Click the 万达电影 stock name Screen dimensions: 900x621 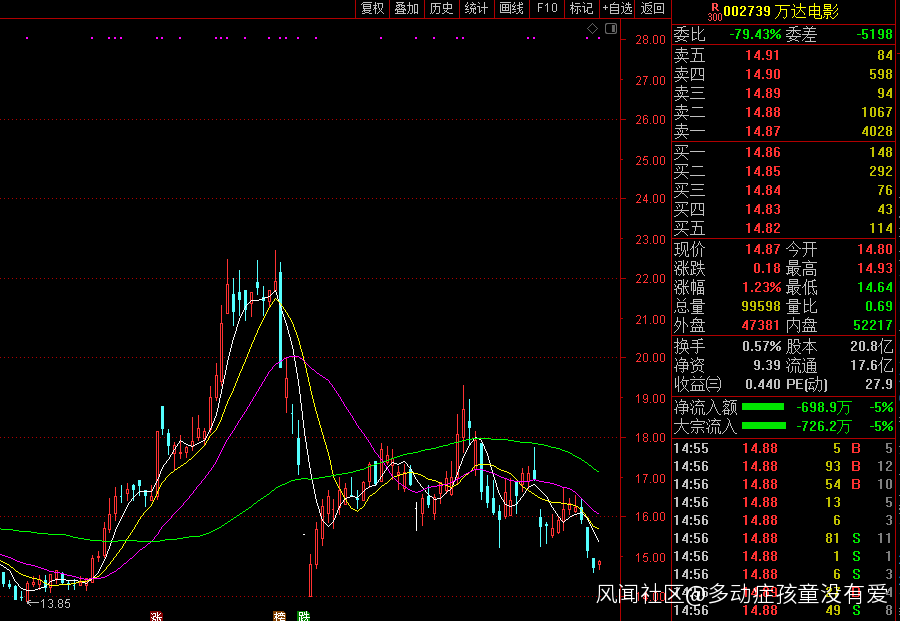[x=806, y=12]
